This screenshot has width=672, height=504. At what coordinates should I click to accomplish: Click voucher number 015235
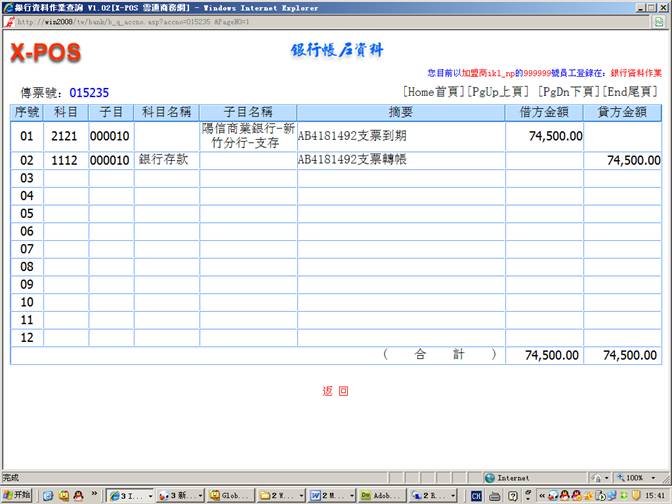click(89, 93)
